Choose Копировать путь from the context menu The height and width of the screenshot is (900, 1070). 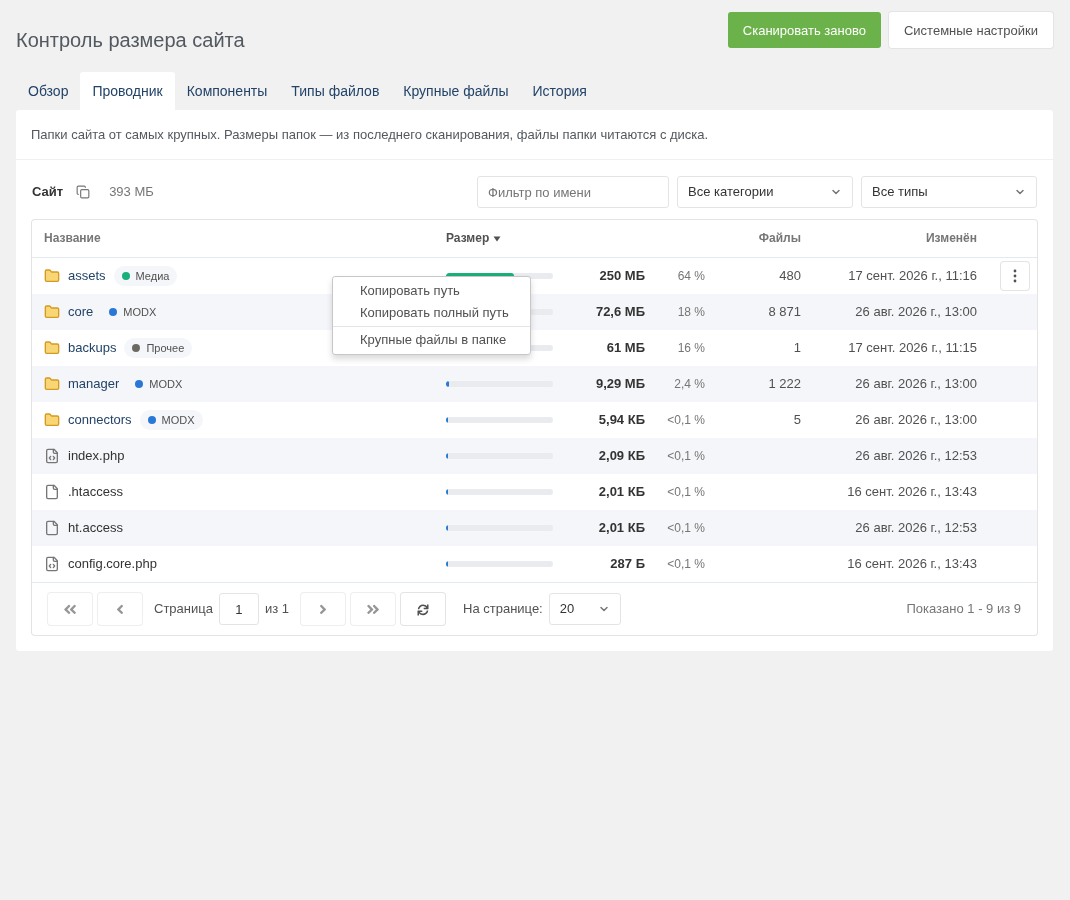[431, 291]
